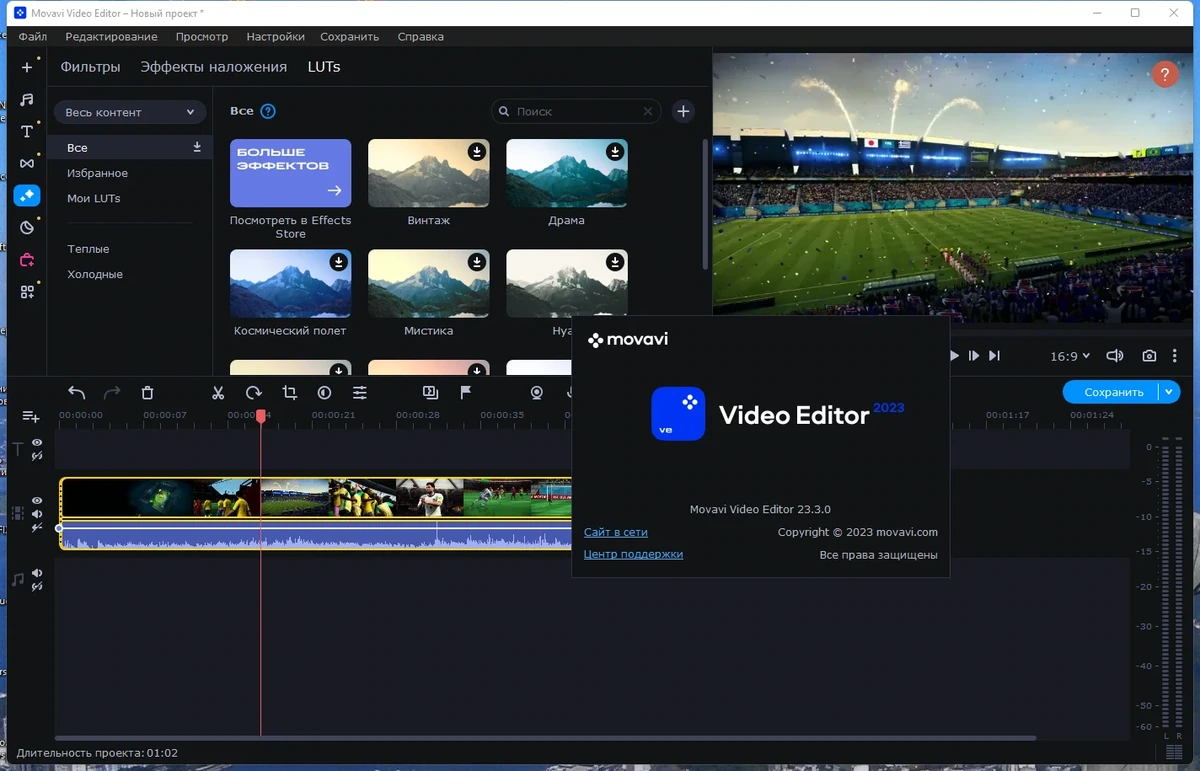
Task: Toggle link on the titles track
Action: click(x=37, y=456)
